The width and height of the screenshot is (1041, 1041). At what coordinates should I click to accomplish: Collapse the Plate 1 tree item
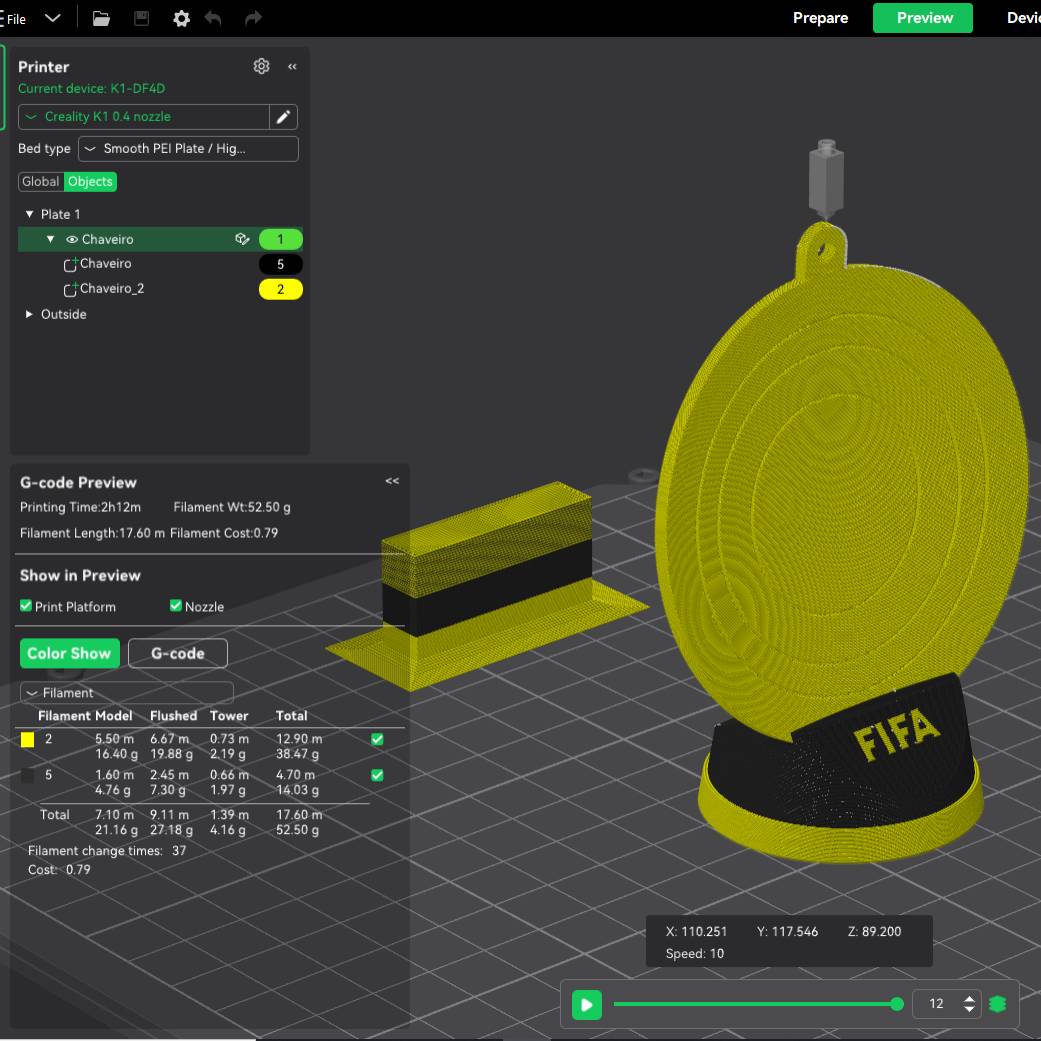[29, 214]
